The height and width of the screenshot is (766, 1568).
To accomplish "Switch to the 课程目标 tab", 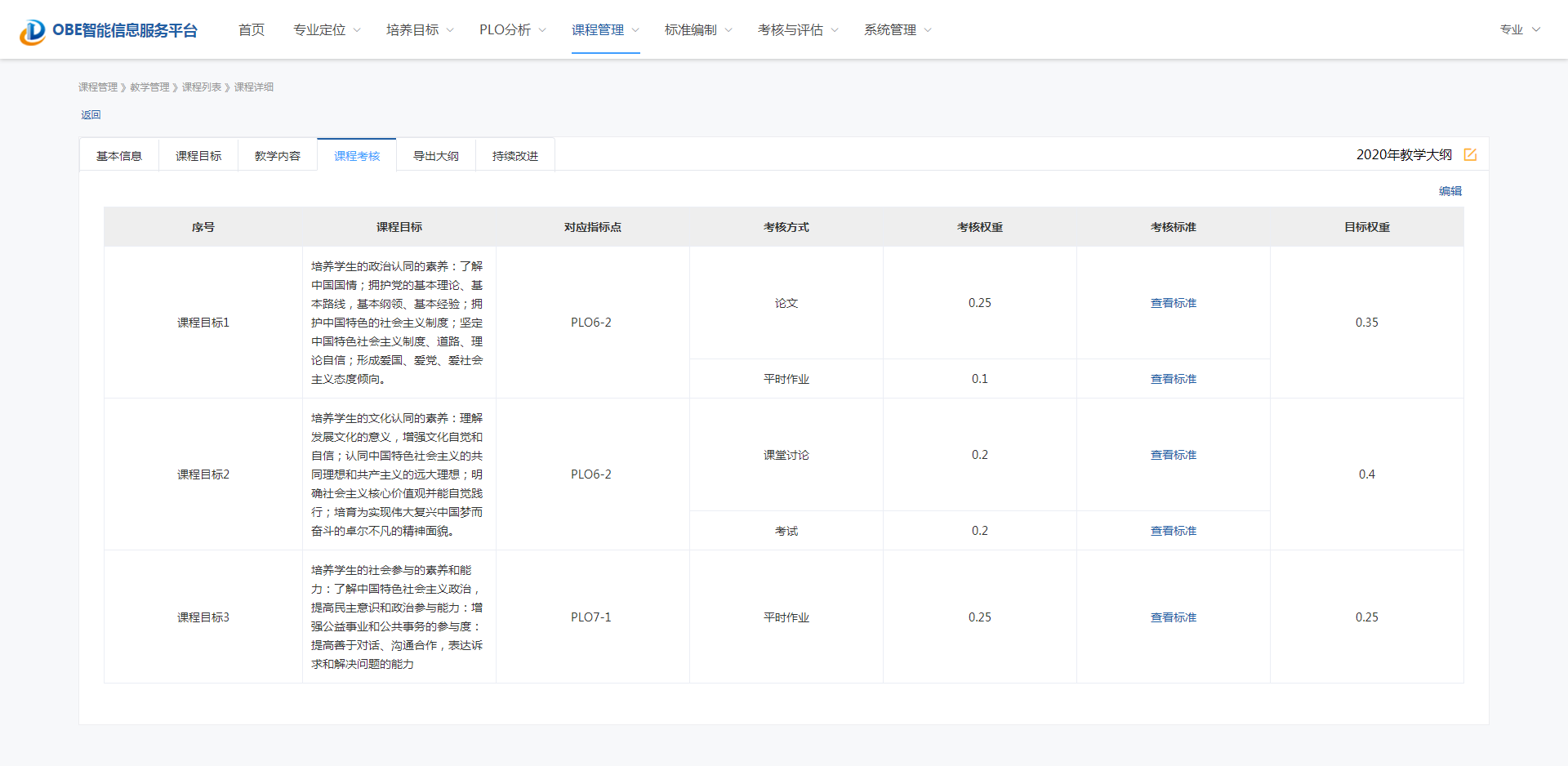I will pyautogui.click(x=198, y=156).
